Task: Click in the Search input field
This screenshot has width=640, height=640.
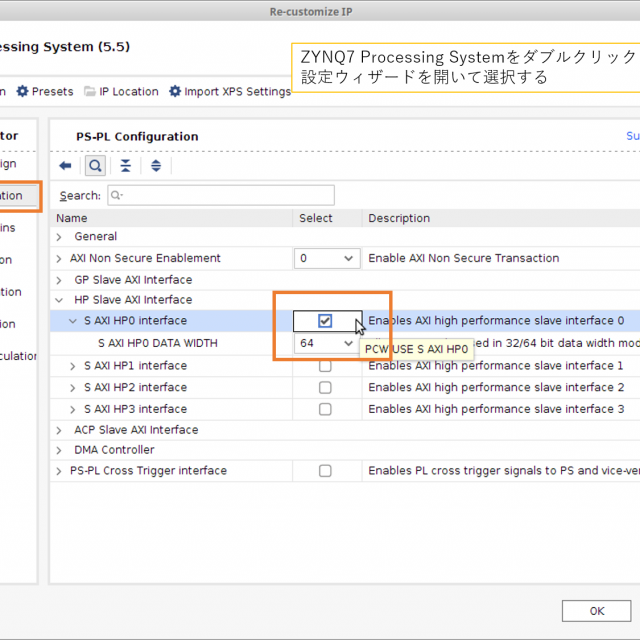Action: (220, 195)
